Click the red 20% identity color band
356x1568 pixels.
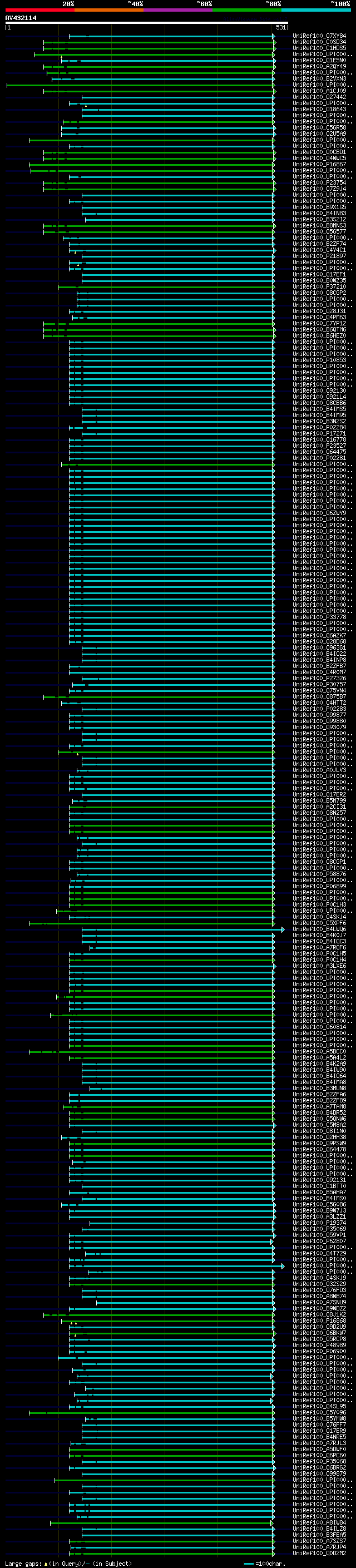(39, 10)
